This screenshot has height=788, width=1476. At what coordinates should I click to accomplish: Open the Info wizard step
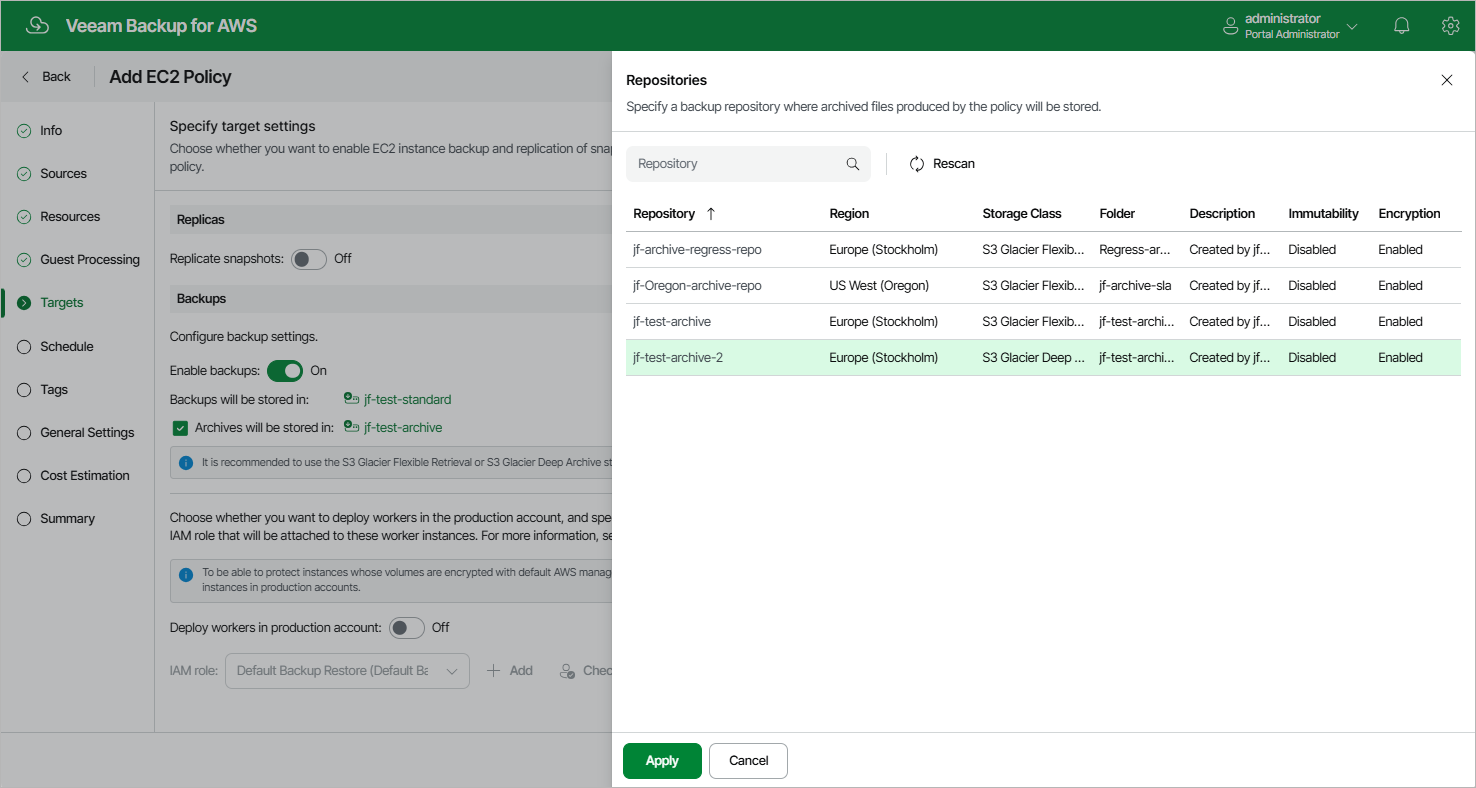point(51,131)
